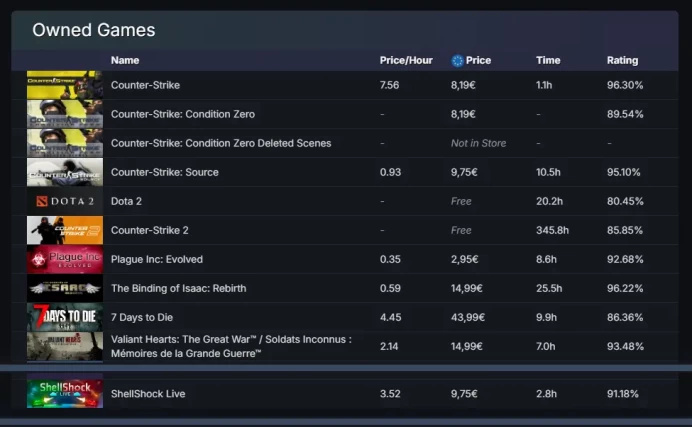Click the 1.1h playtime cell

tap(544, 85)
